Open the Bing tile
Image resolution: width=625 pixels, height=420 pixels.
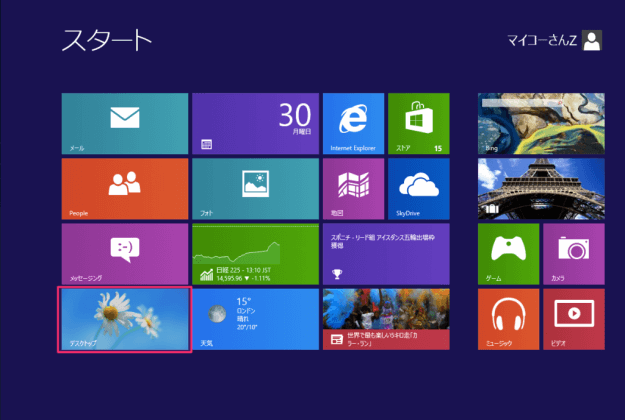541,123
